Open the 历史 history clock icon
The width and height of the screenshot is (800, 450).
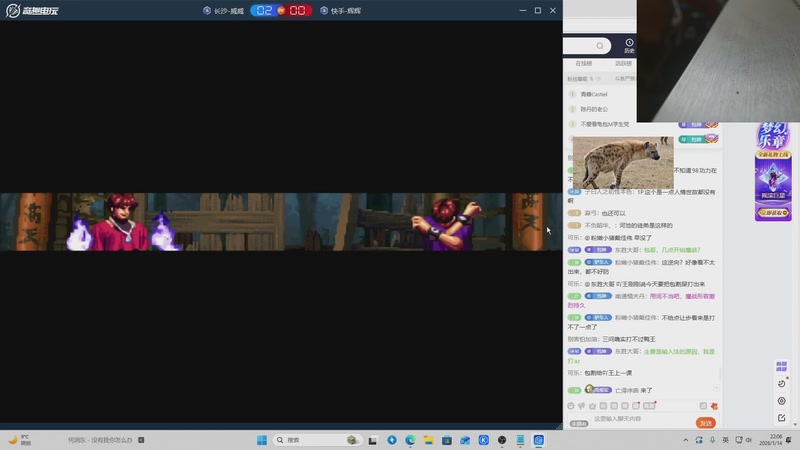(x=629, y=46)
